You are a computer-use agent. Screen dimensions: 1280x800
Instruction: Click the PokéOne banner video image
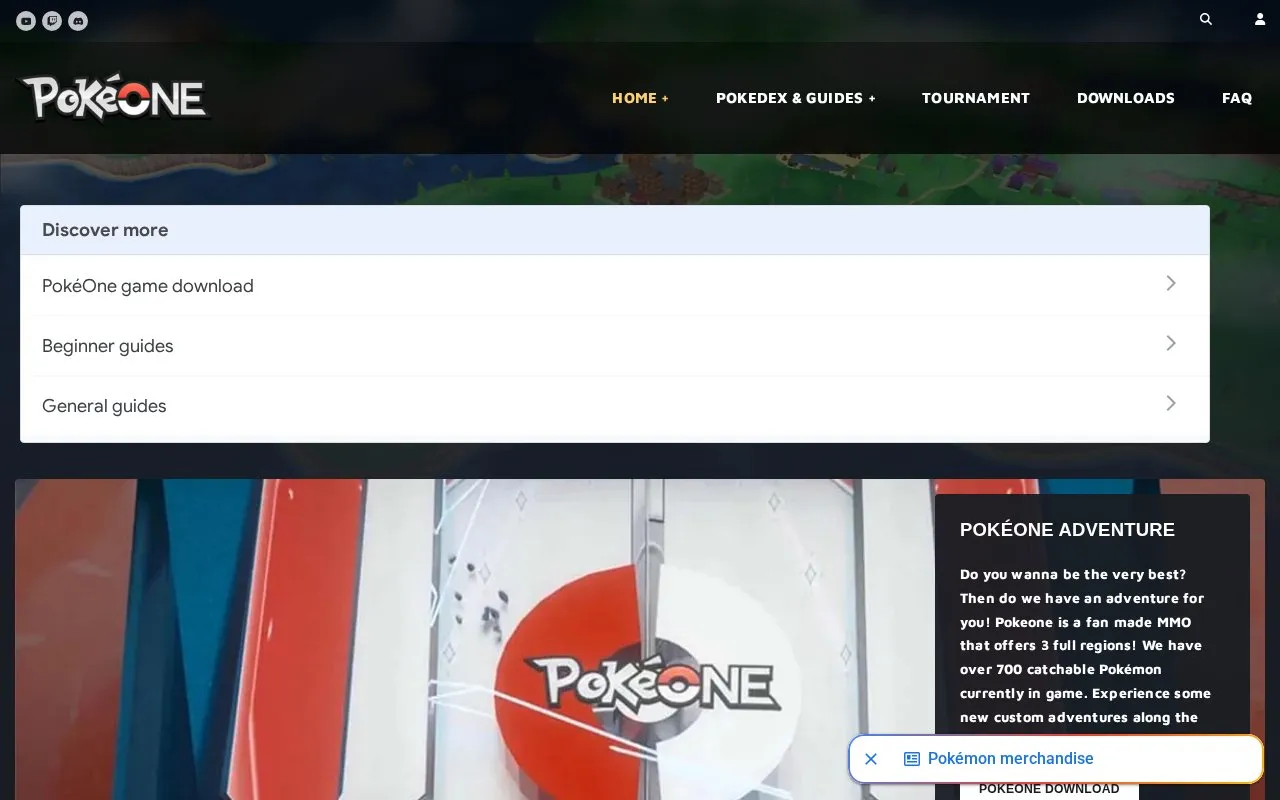475,640
